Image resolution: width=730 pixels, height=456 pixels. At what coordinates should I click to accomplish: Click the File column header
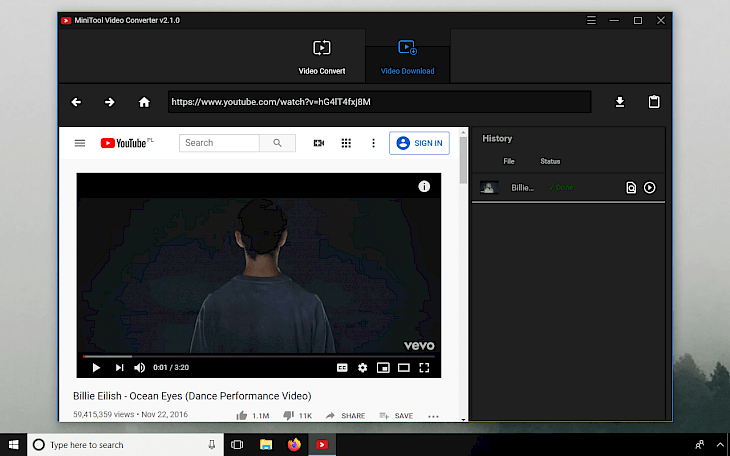point(509,161)
